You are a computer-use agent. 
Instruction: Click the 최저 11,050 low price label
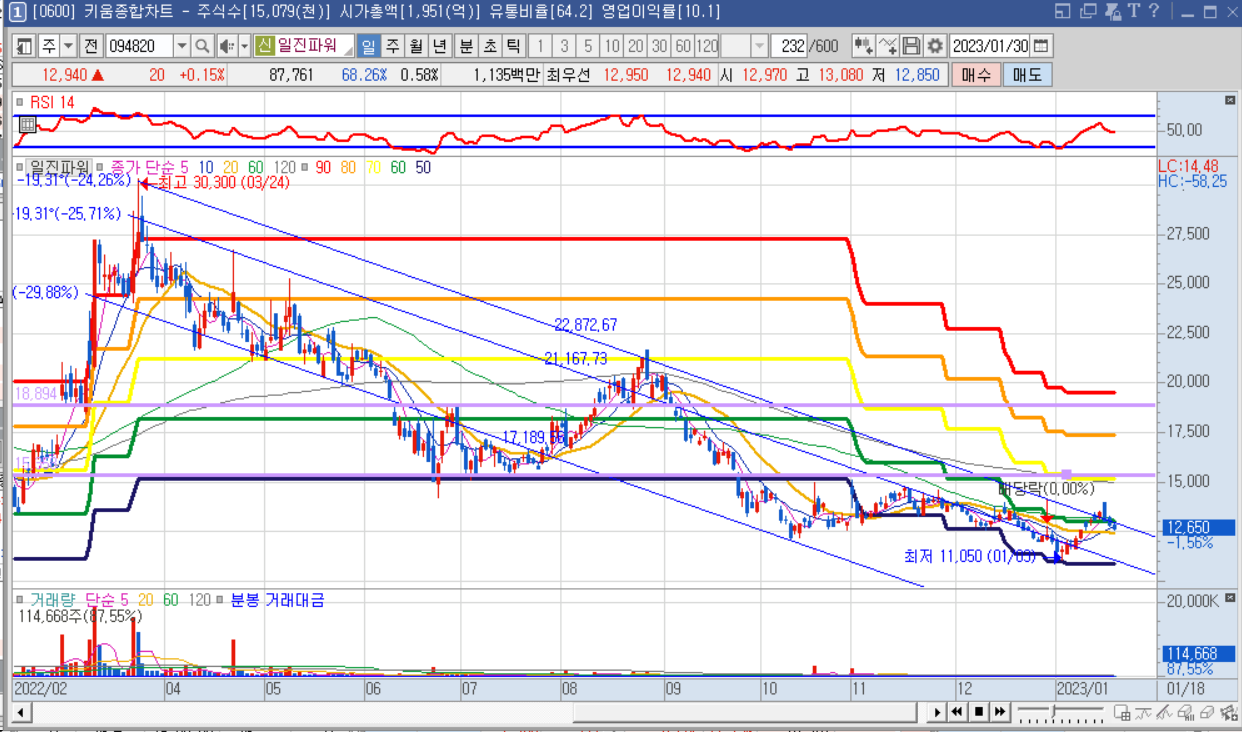pos(970,556)
